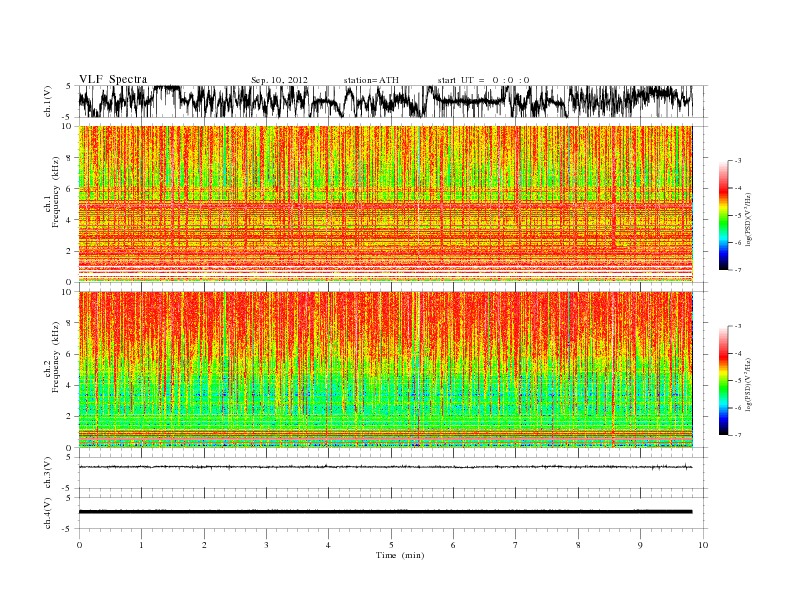Screen dimensions: 792x612
Task: Click inside the ch.1 spectrogram panel
Action: point(386,204)
